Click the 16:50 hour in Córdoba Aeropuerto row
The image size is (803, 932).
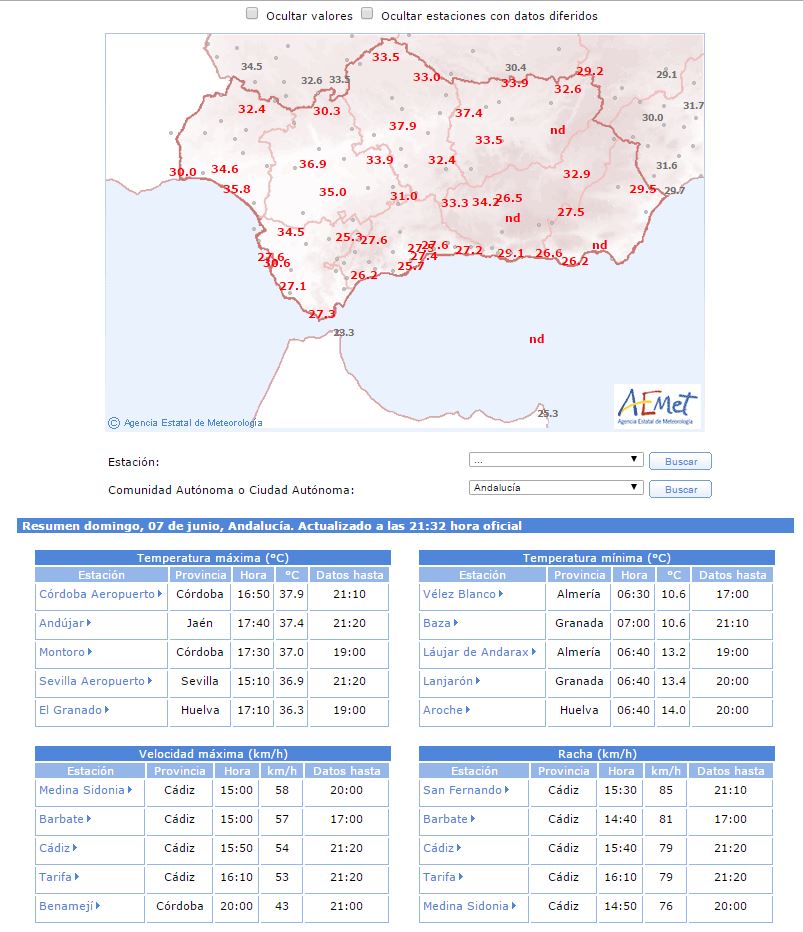[253, 594]
